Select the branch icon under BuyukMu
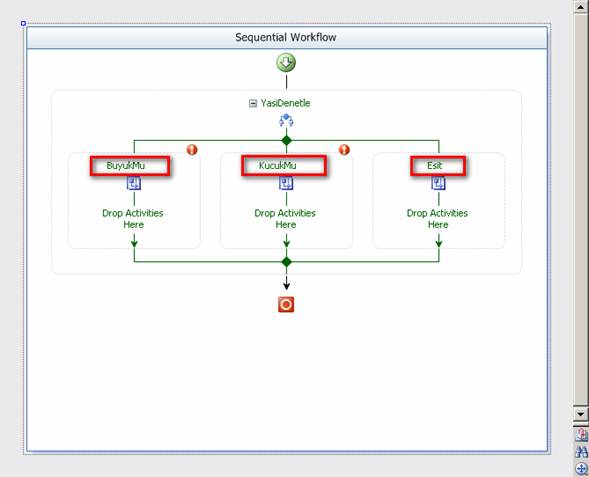Screen dimensions: 589x477 (134, 184)
